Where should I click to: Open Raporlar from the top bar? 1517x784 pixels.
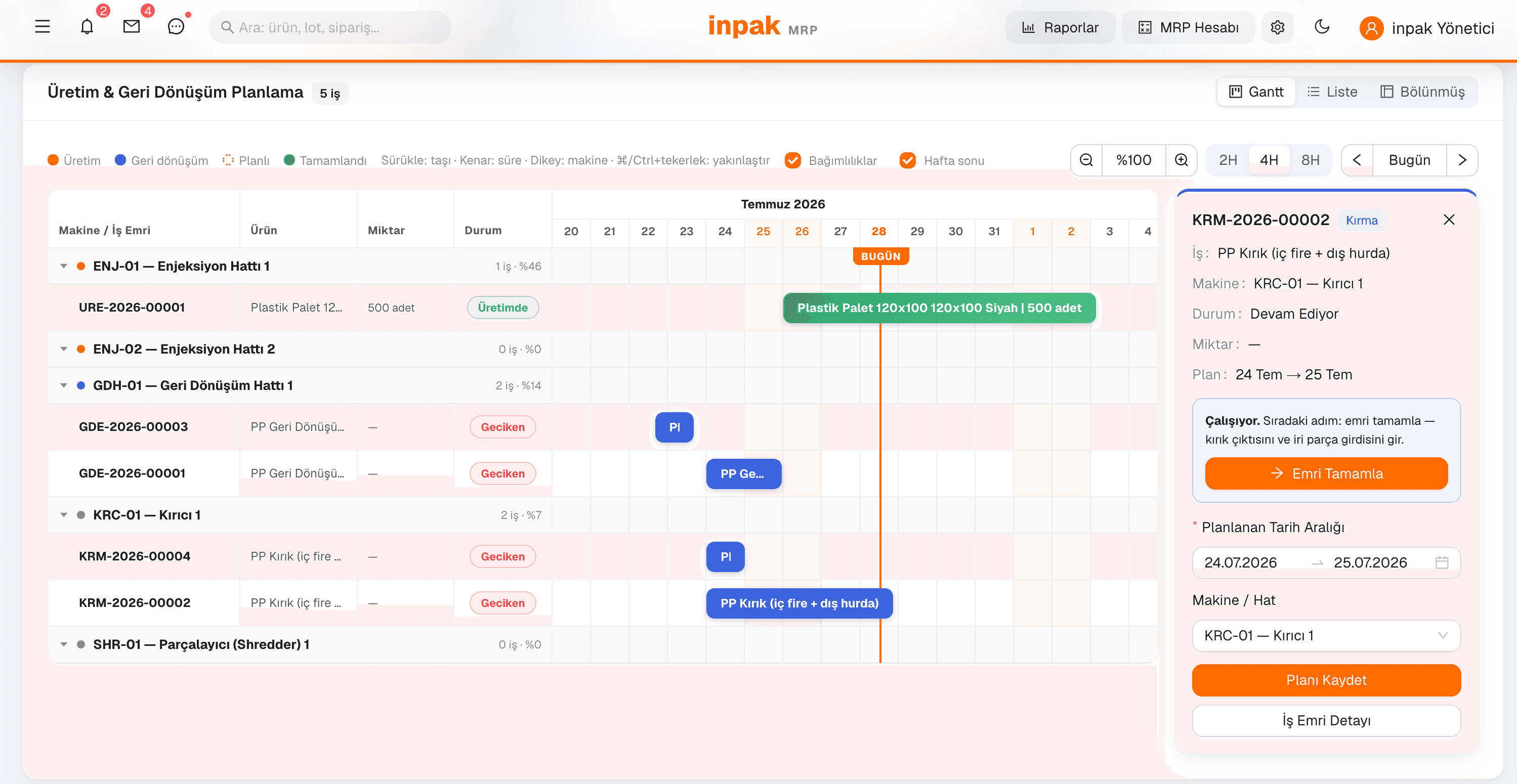1060,28
